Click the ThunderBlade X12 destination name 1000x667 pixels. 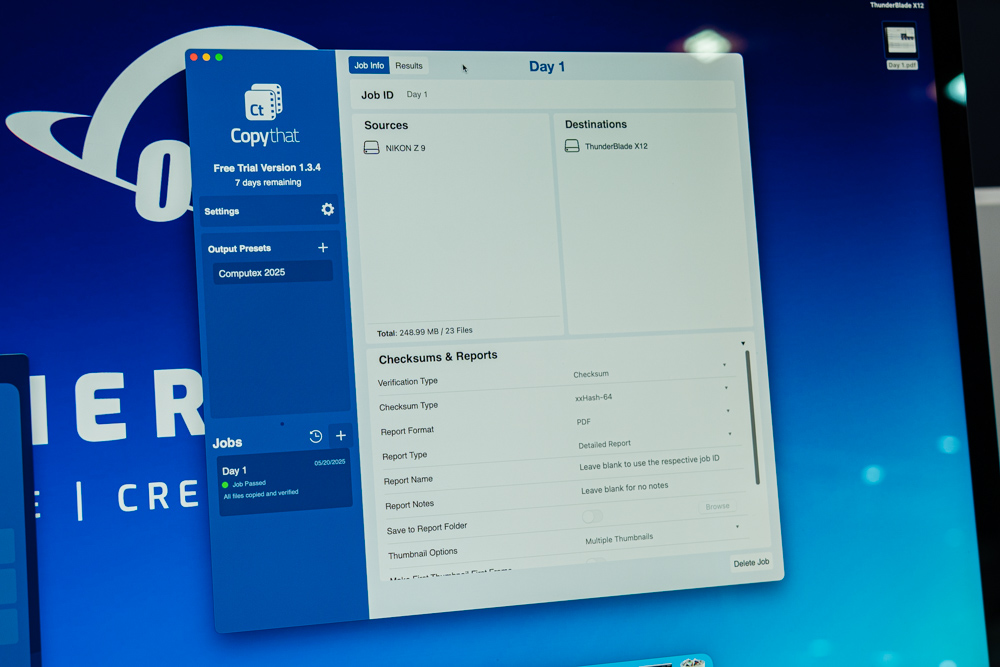616,146
